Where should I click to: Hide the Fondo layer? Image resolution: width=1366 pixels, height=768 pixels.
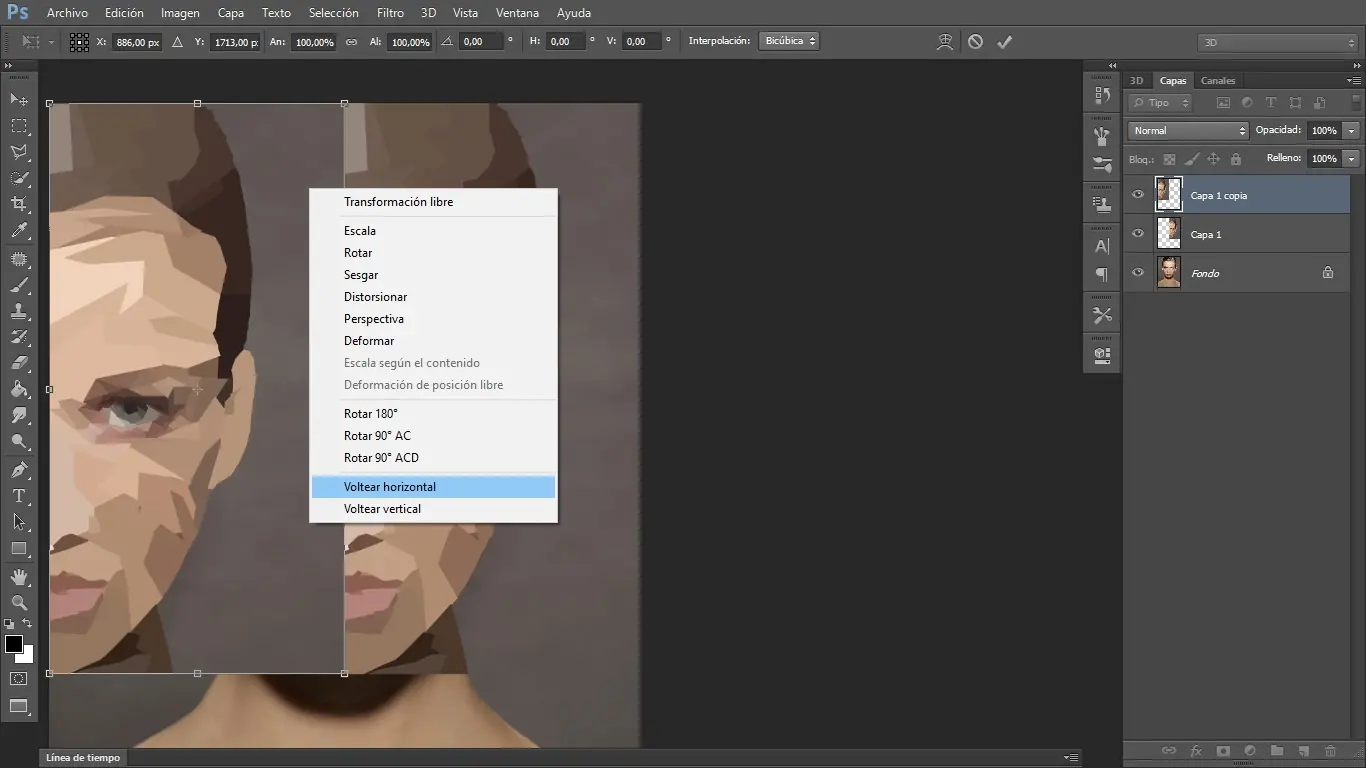point(1137,272)
